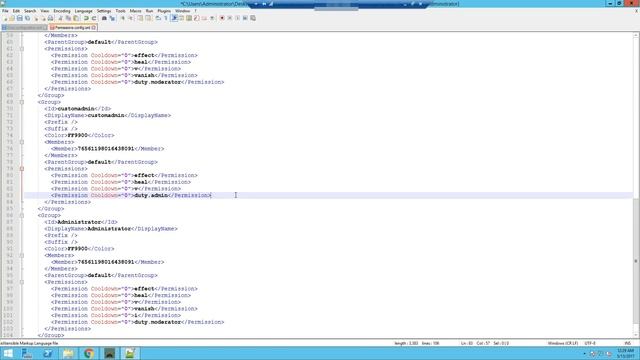
Task: Open a file with the toolbar Open icon
Action: 12,18
